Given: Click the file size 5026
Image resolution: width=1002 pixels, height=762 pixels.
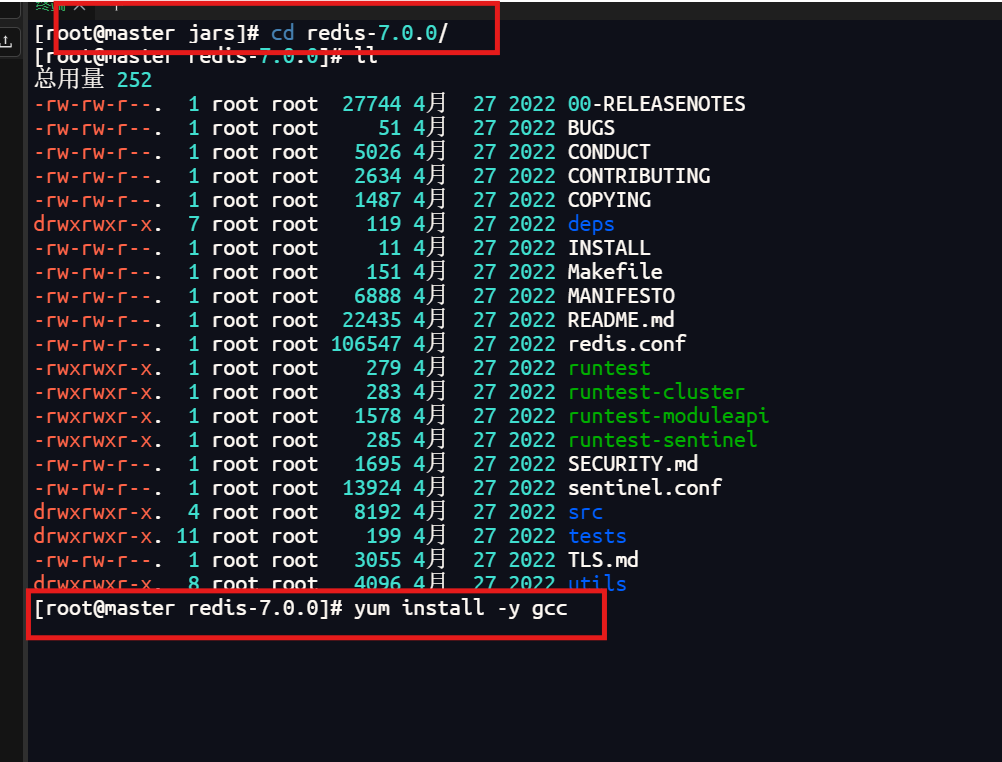Looking at the screenshot, I should click(x=377, y=152).
